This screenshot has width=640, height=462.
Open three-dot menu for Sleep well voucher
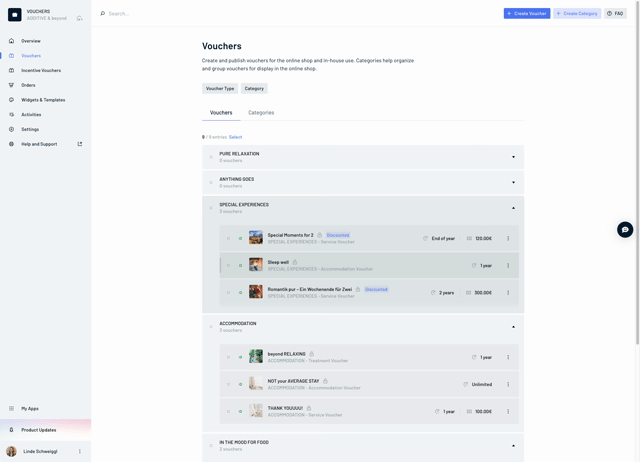(x=508, y=266)
